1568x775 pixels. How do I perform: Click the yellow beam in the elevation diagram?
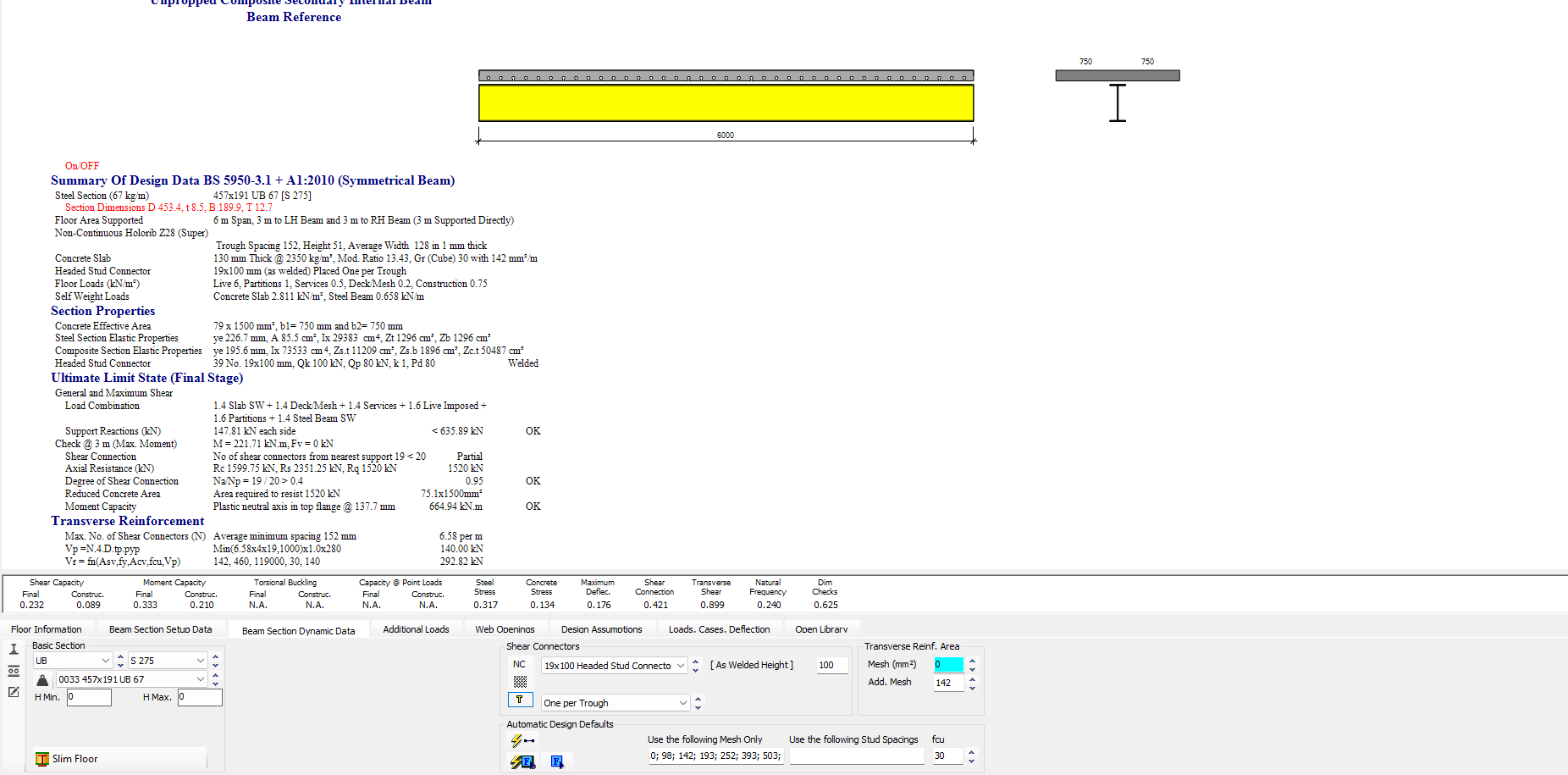pyautogui.click(x=726, y=102)
